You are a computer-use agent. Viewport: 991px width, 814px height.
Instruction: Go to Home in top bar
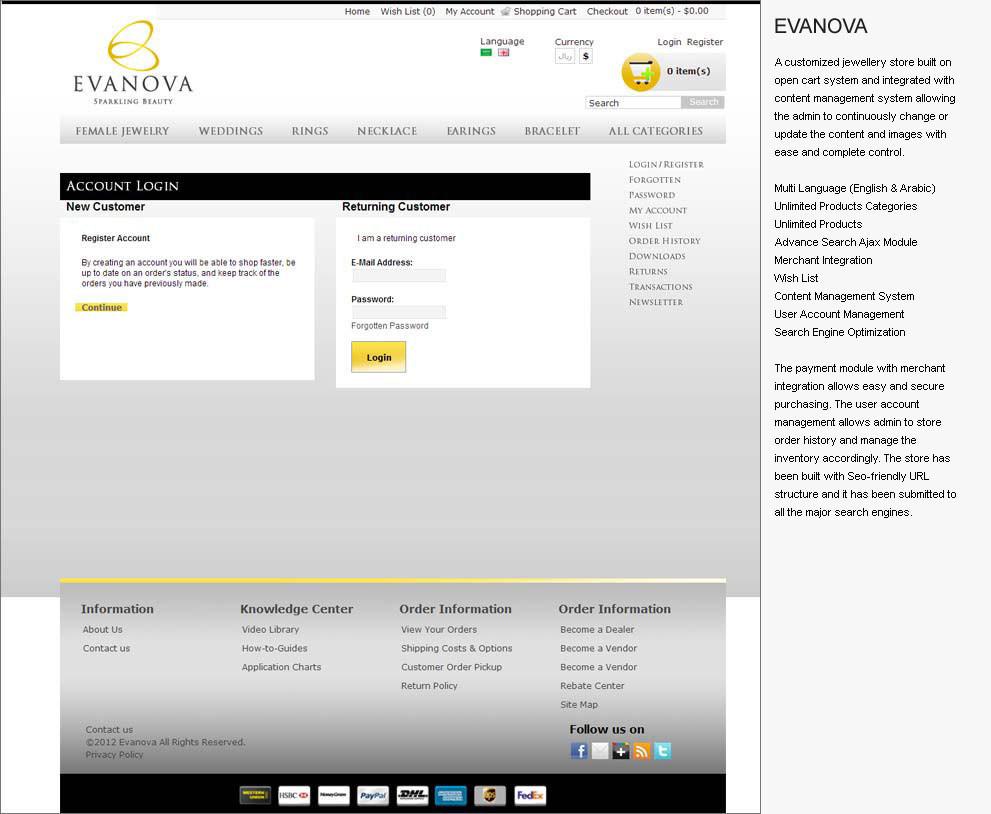357,11
